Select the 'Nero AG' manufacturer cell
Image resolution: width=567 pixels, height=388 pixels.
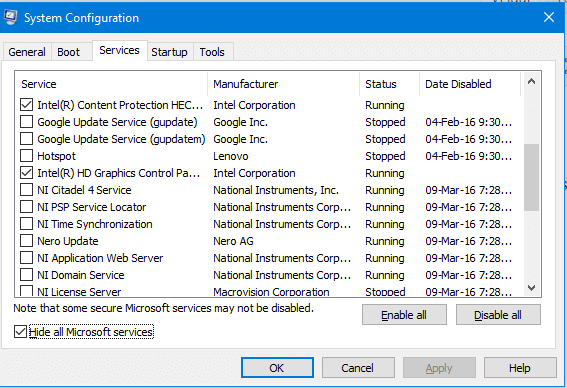233,241
